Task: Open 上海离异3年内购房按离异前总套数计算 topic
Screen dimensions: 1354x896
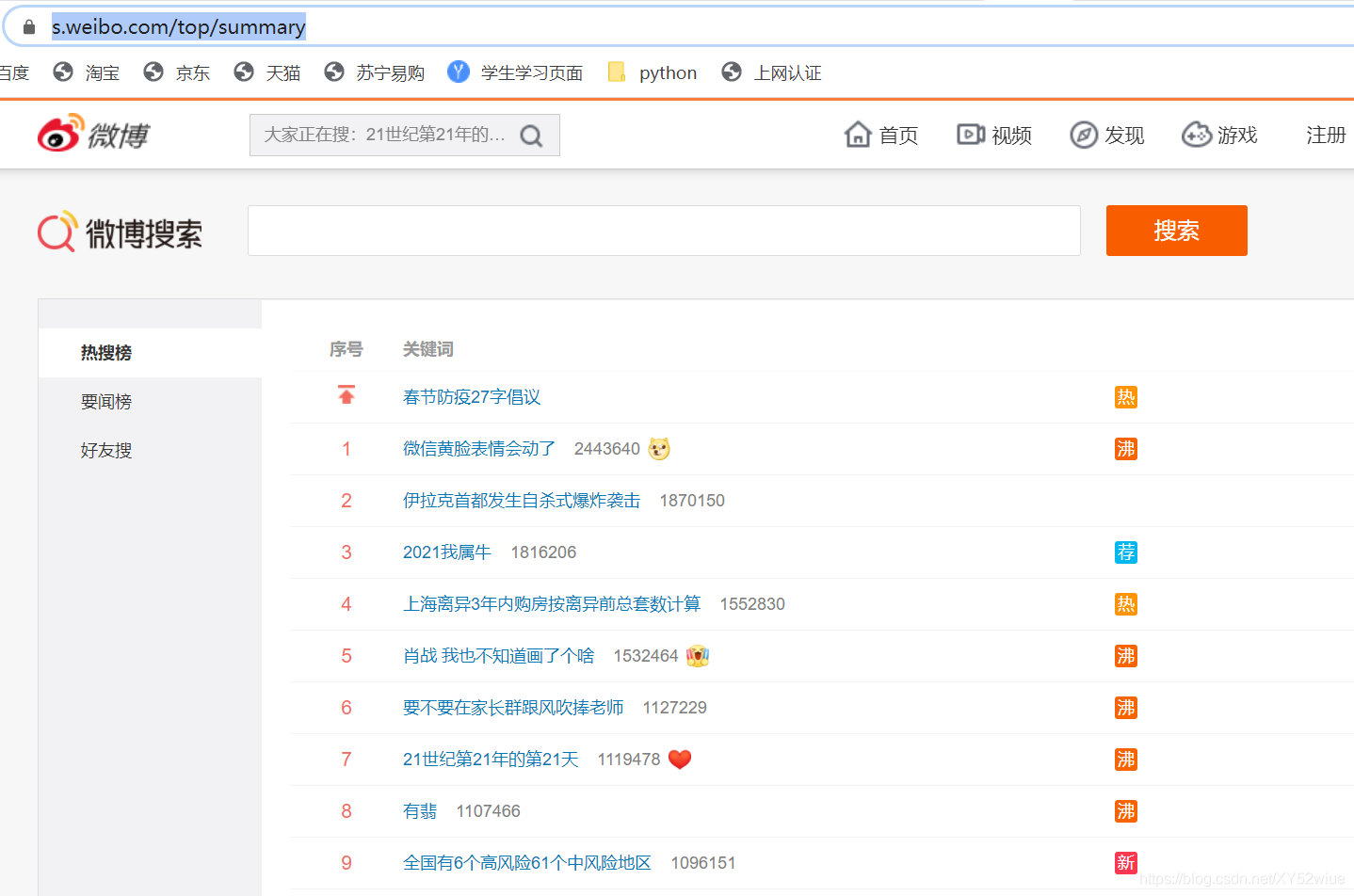Action: click(x=552, y=604)
